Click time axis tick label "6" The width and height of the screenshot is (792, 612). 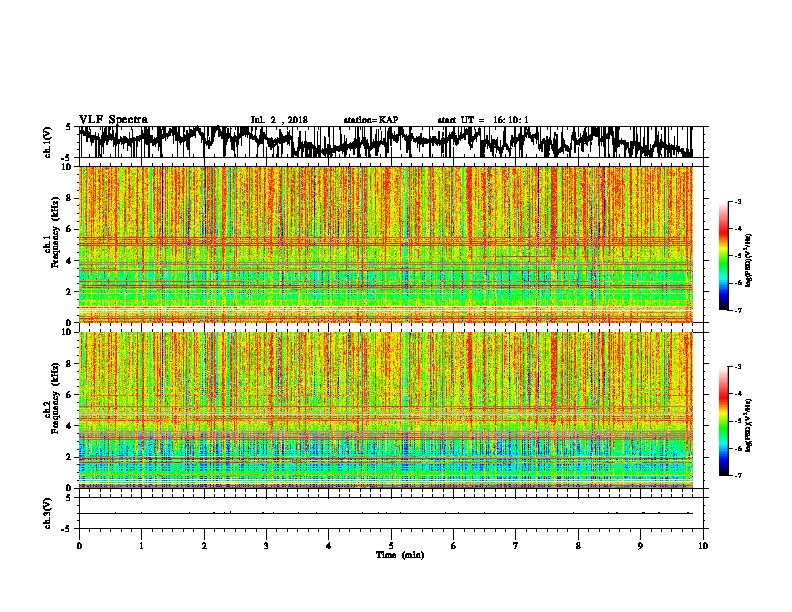point(453,546)
